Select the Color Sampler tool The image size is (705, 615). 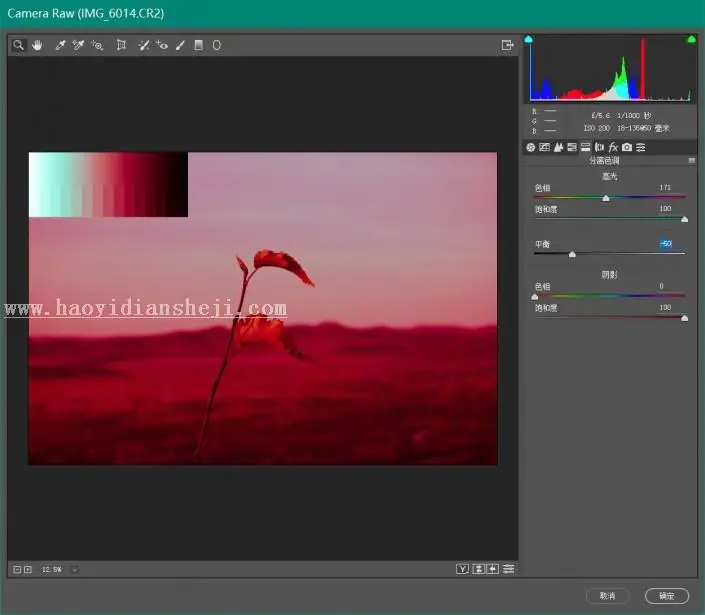(x=78, y=45)
